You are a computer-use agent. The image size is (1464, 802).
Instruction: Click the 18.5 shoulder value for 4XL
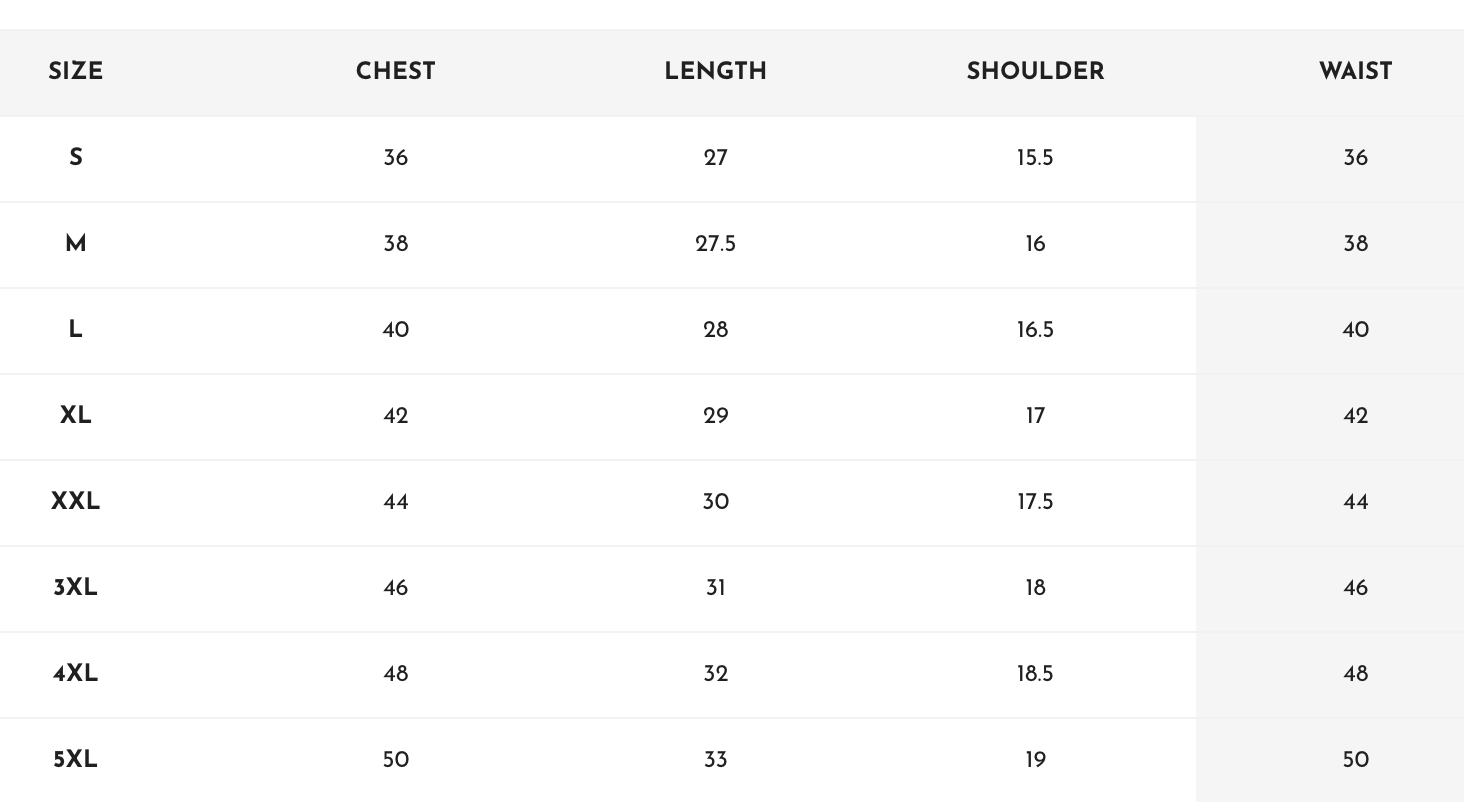point(1036,674)
